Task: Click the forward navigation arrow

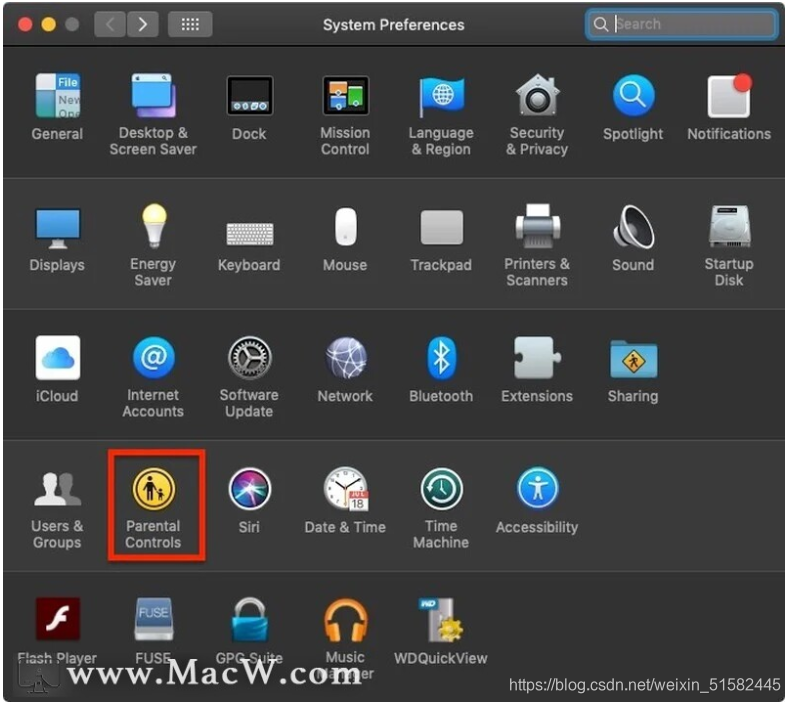Action: pos(143,24)
